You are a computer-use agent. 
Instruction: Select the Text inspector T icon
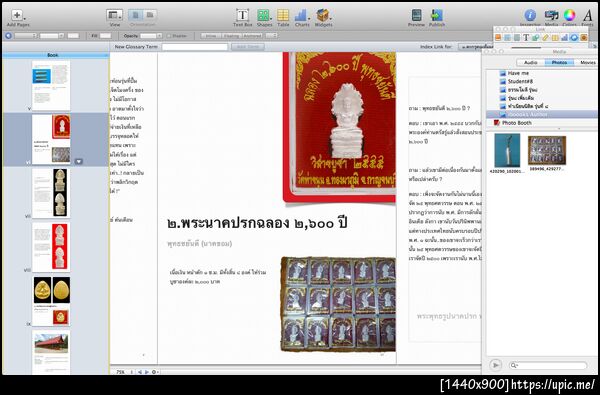(526, 38)
